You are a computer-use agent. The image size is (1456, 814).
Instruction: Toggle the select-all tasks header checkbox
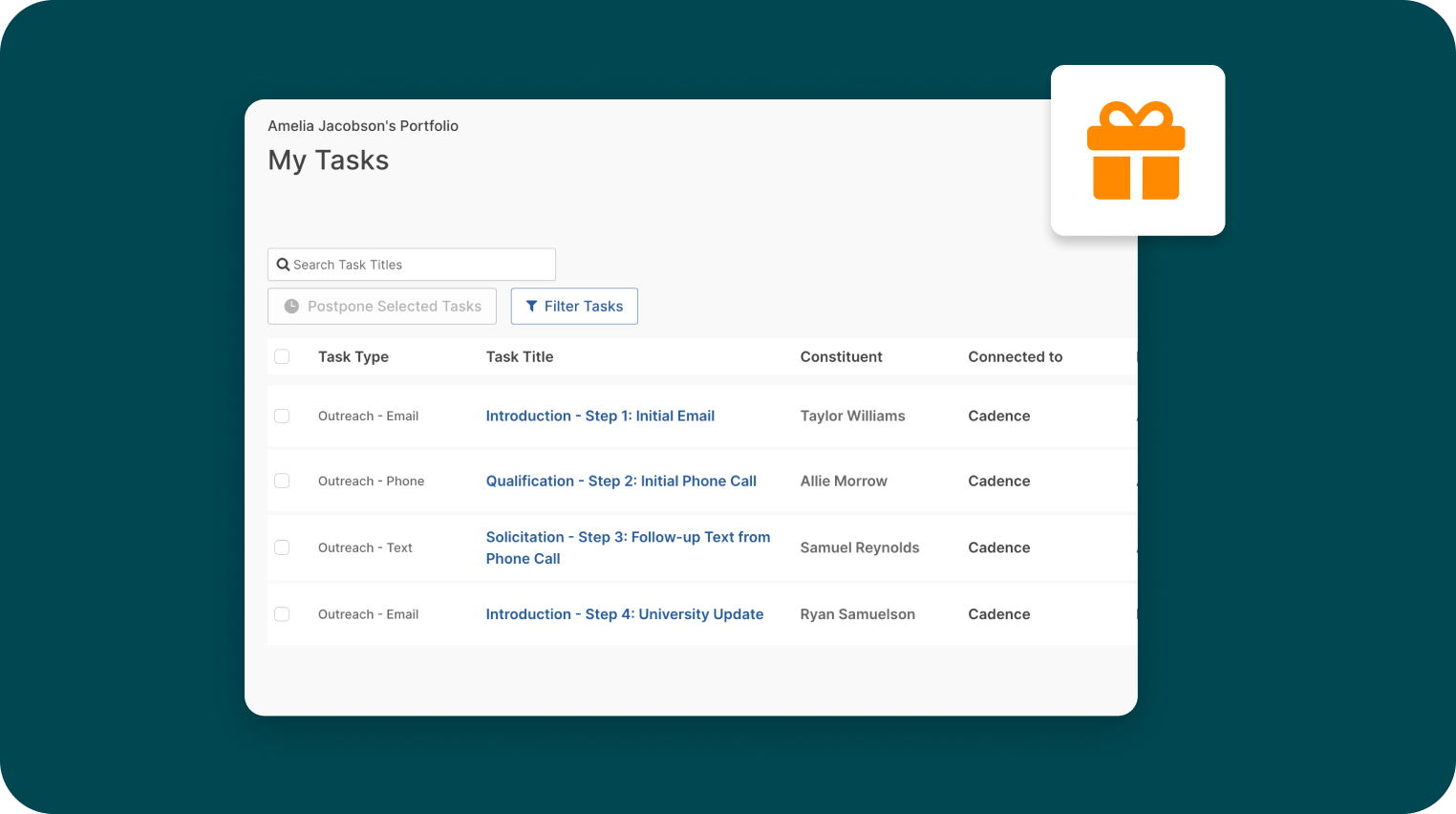coord(282,356)
